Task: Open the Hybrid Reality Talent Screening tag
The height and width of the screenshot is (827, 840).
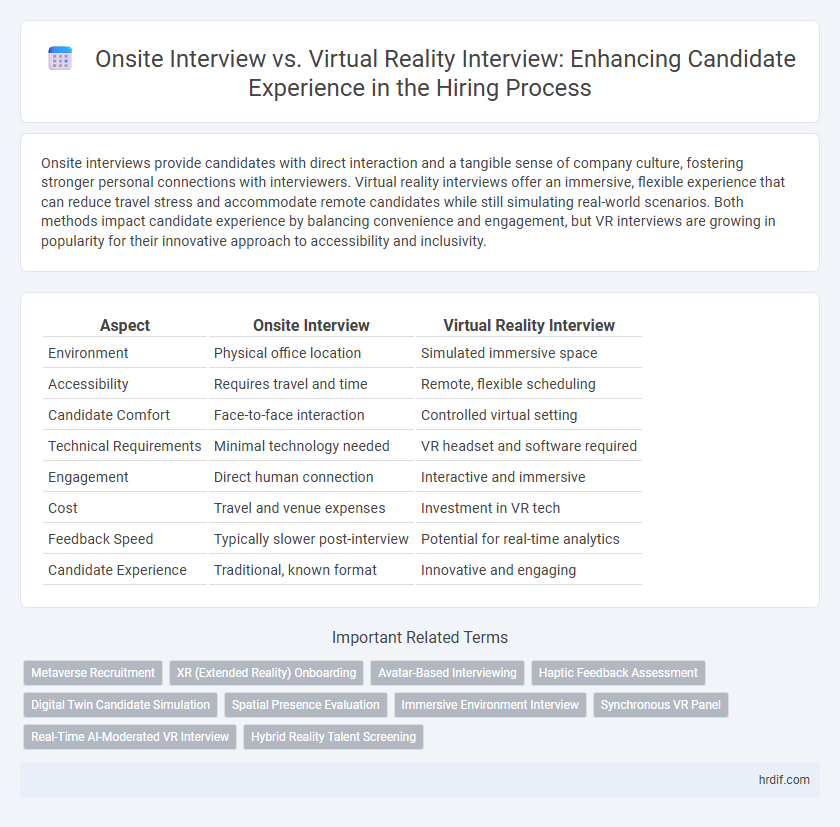Action: pos(333,737)
